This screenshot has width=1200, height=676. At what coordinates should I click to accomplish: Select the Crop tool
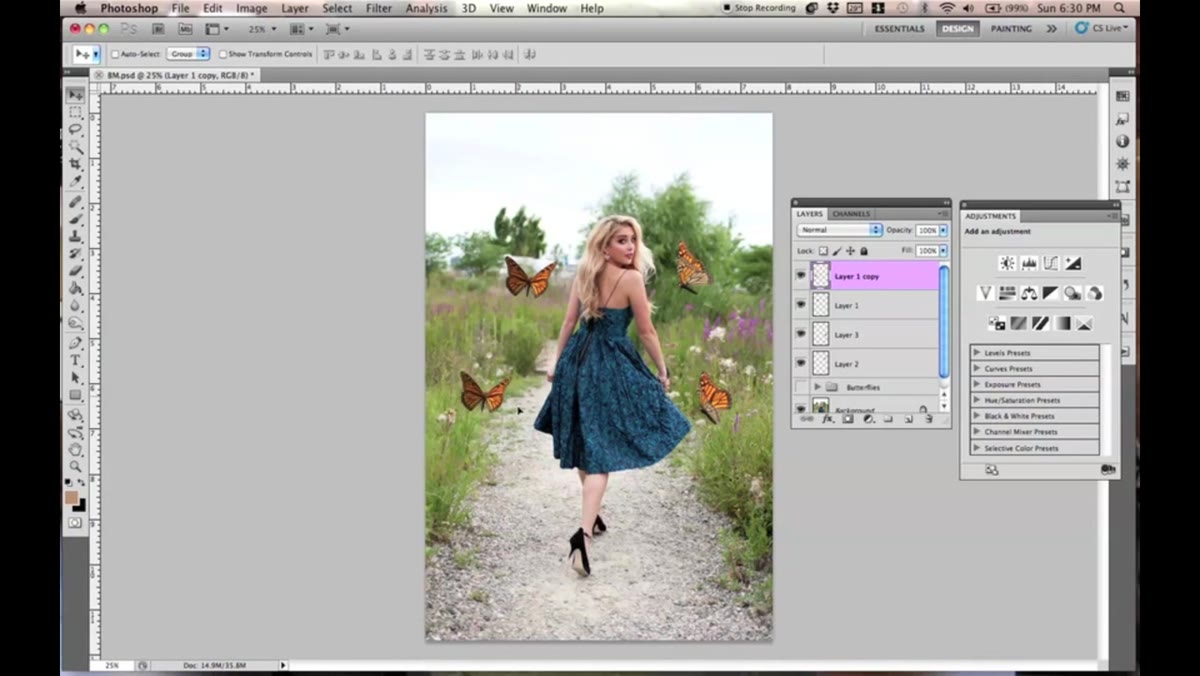tap(75, 164)
